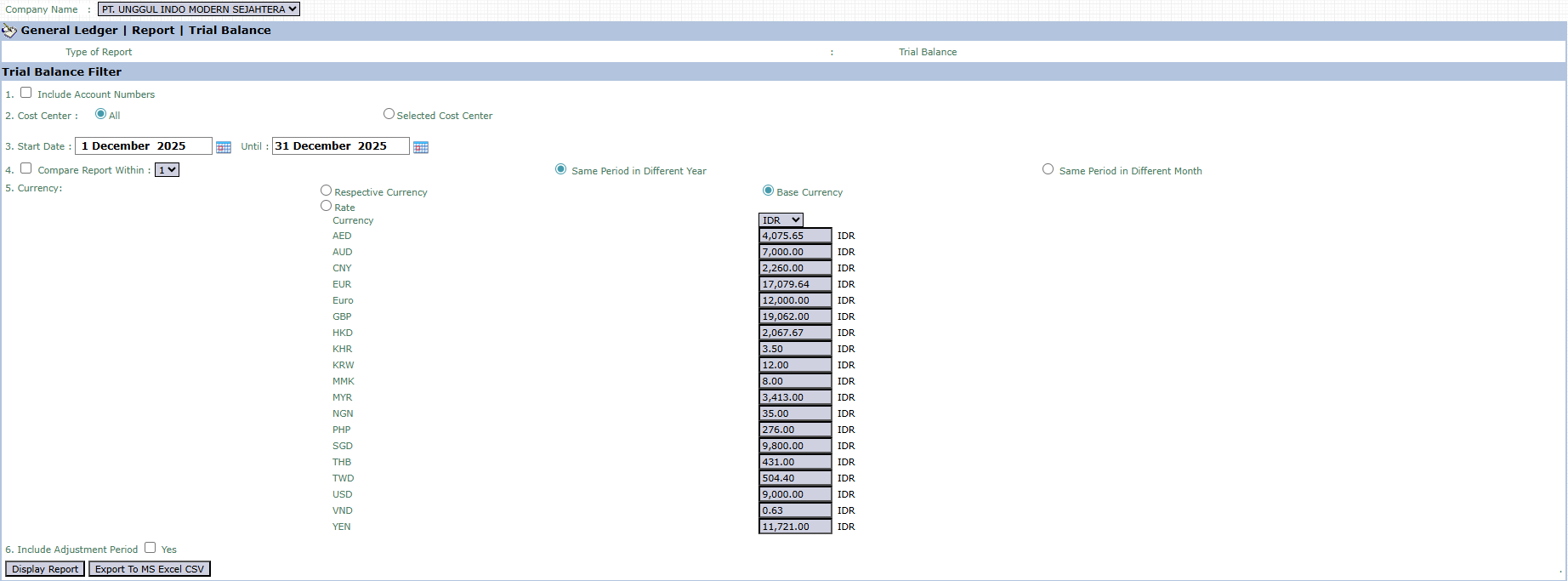Viewport: 1568px width, 581px height.
Task: Check Include Adjustment Period Yes box
Action: 151,548
